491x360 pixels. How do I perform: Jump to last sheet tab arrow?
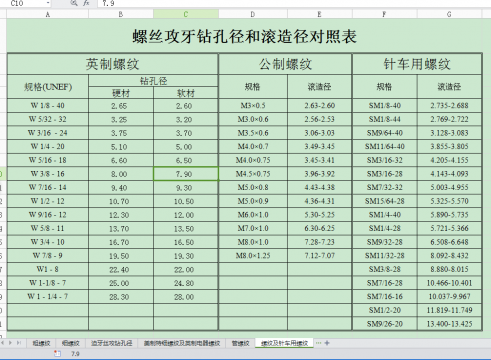point(18,343)
